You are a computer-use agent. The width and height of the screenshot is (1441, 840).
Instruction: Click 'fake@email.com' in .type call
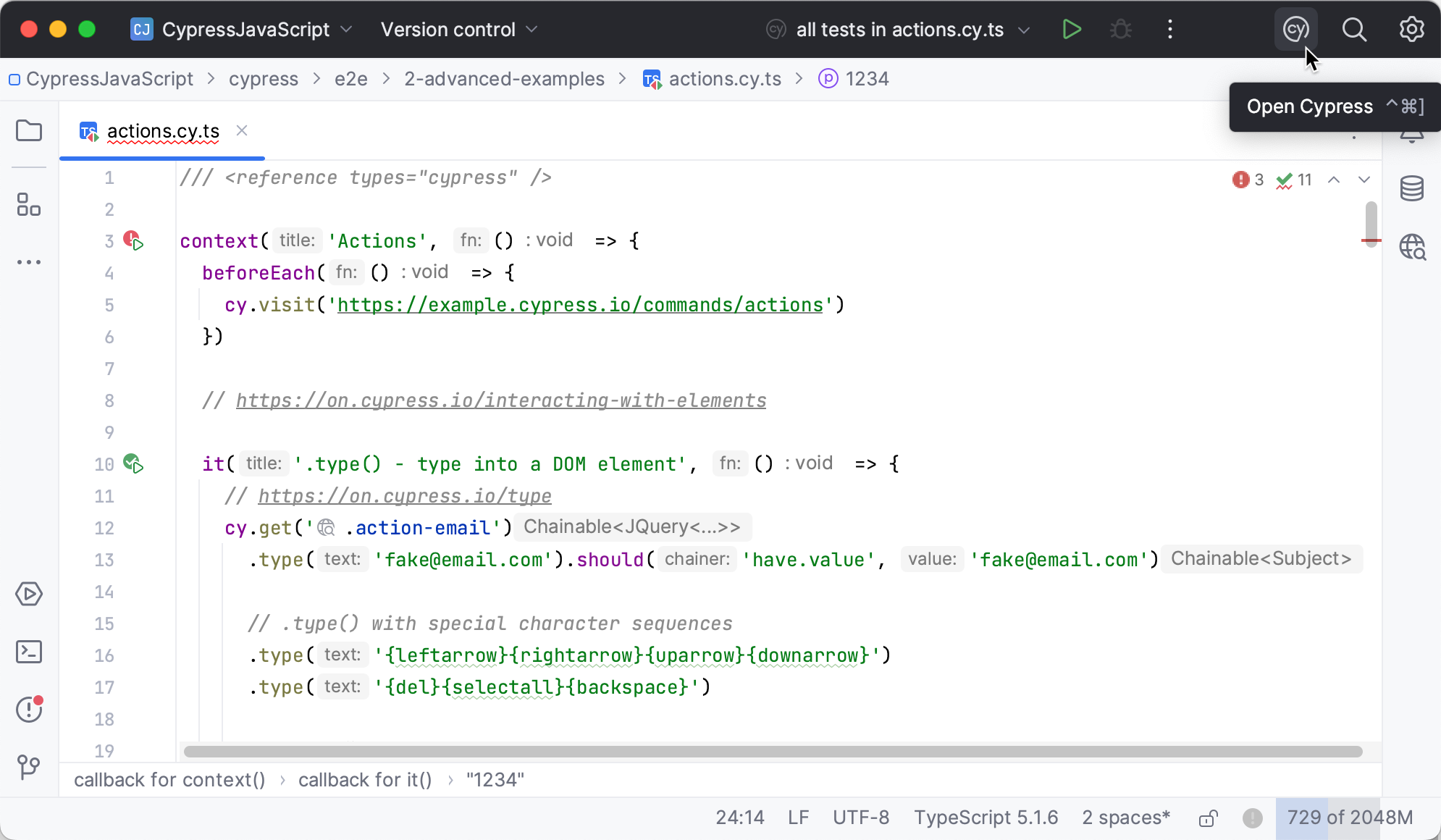[463, 560]
